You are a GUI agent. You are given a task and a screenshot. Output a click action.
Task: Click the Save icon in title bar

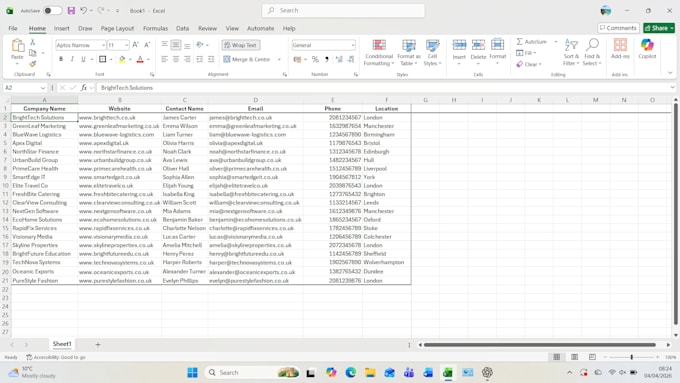(x=71, y=10)
